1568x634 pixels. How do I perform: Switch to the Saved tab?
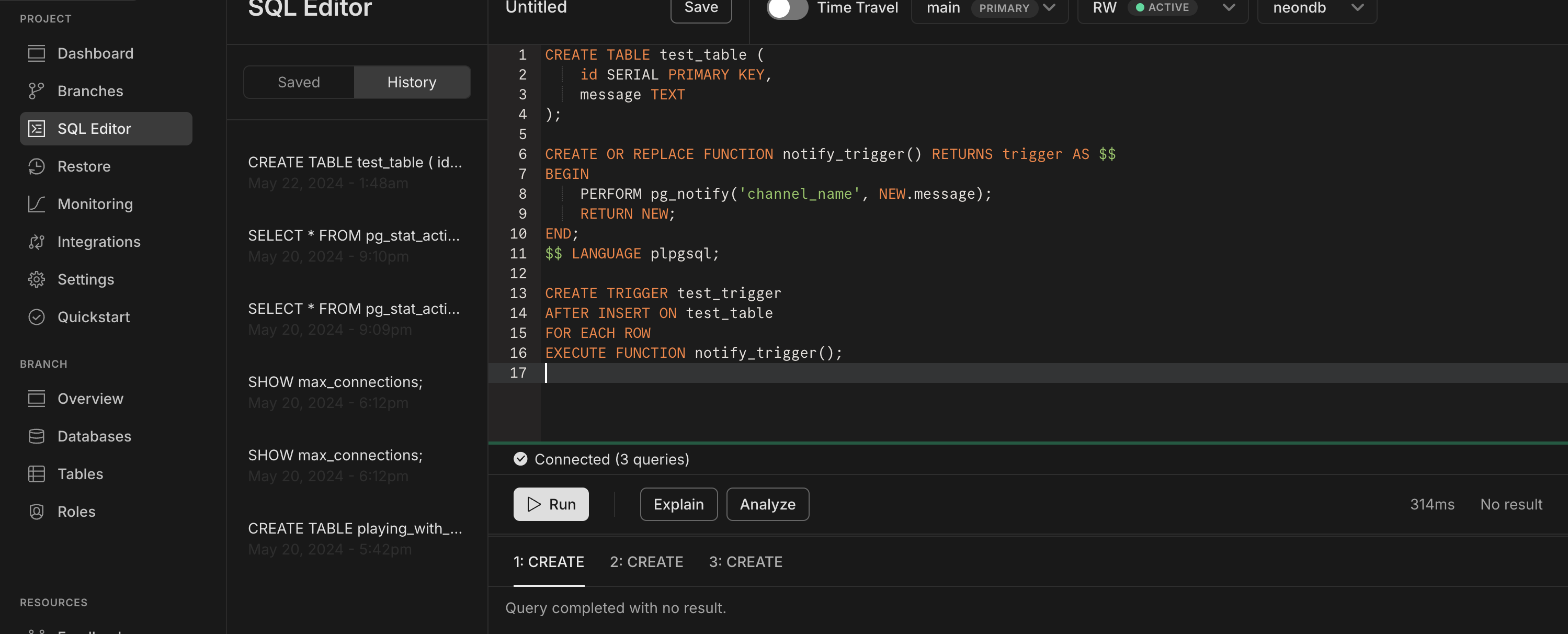pos(299,82)
